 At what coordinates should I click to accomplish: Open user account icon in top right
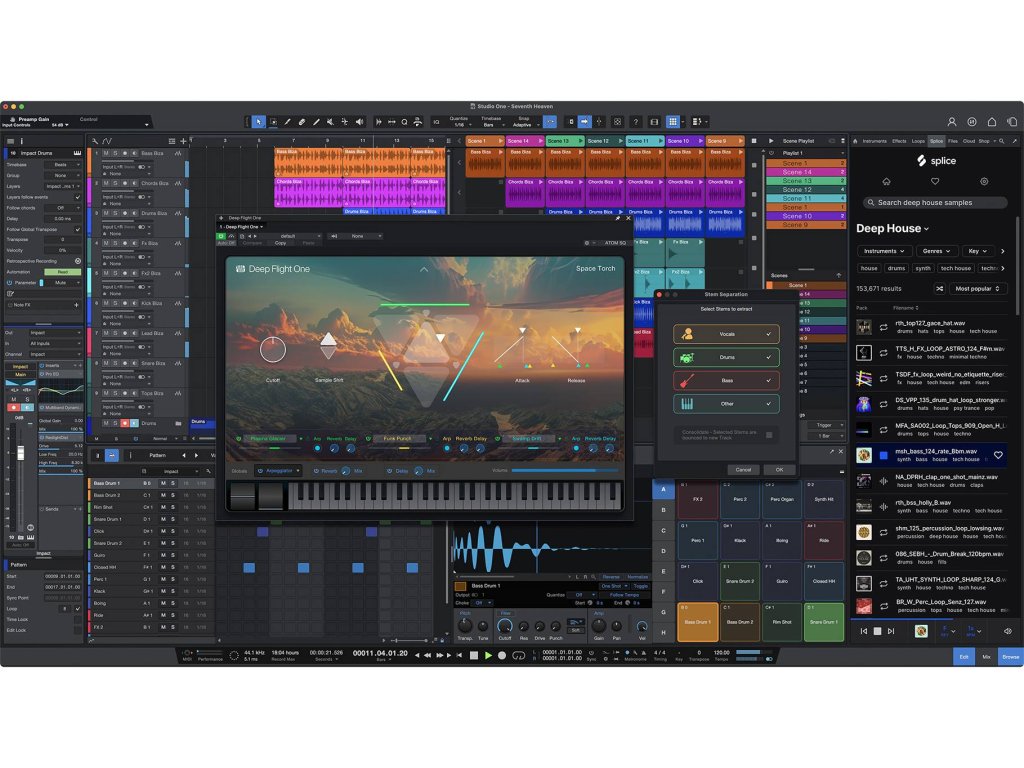(952, 121)
